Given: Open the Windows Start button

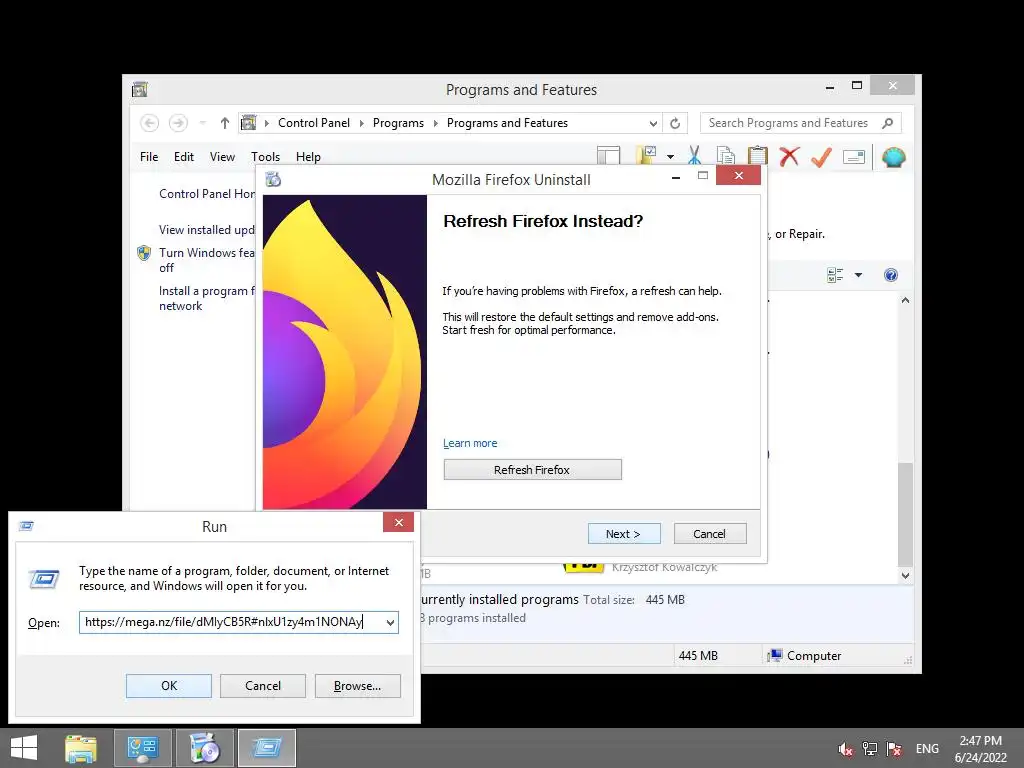Looking at the screenshot, I should [x=24, y=748].
